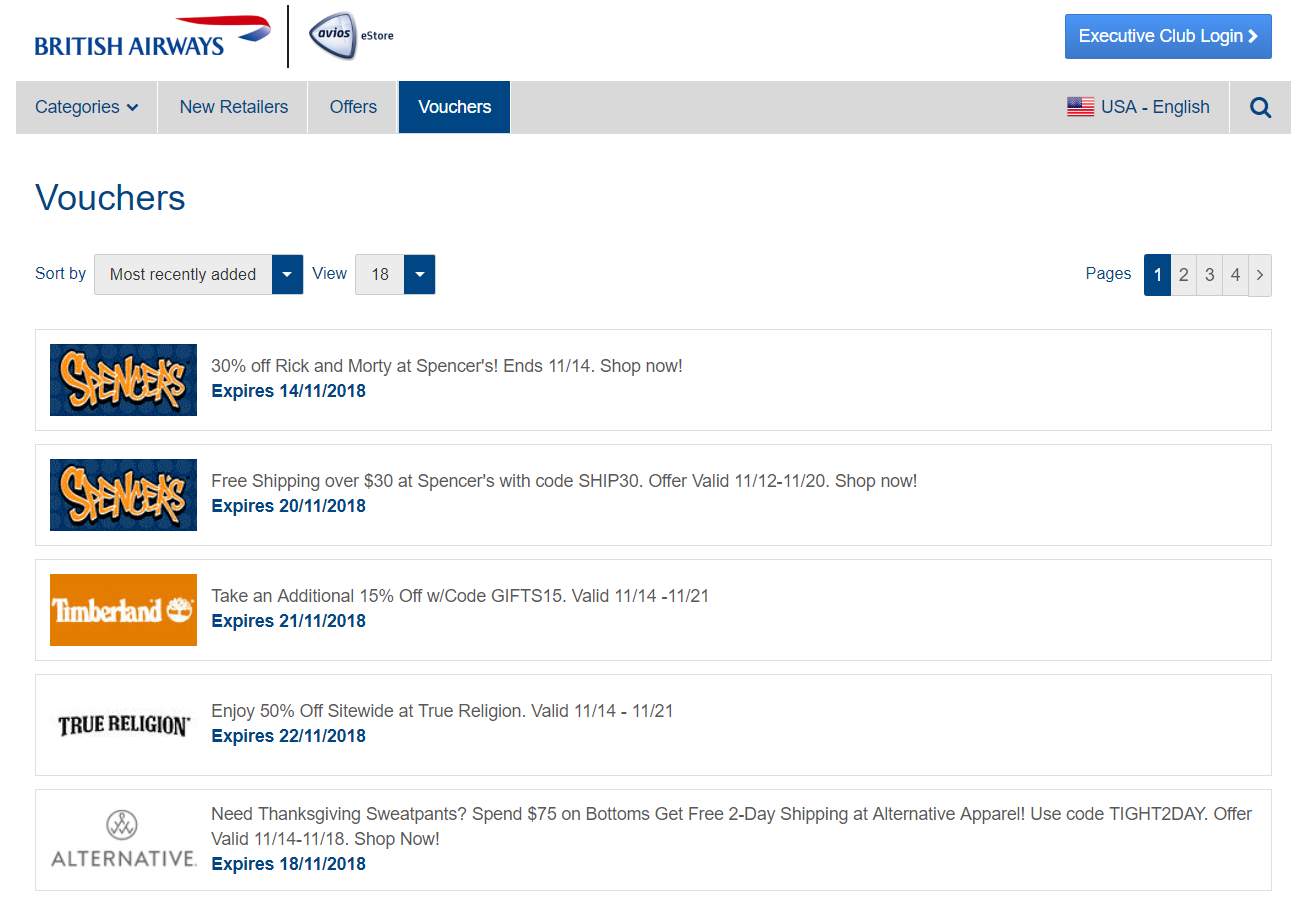Open the USA - English language selector

1138,107
